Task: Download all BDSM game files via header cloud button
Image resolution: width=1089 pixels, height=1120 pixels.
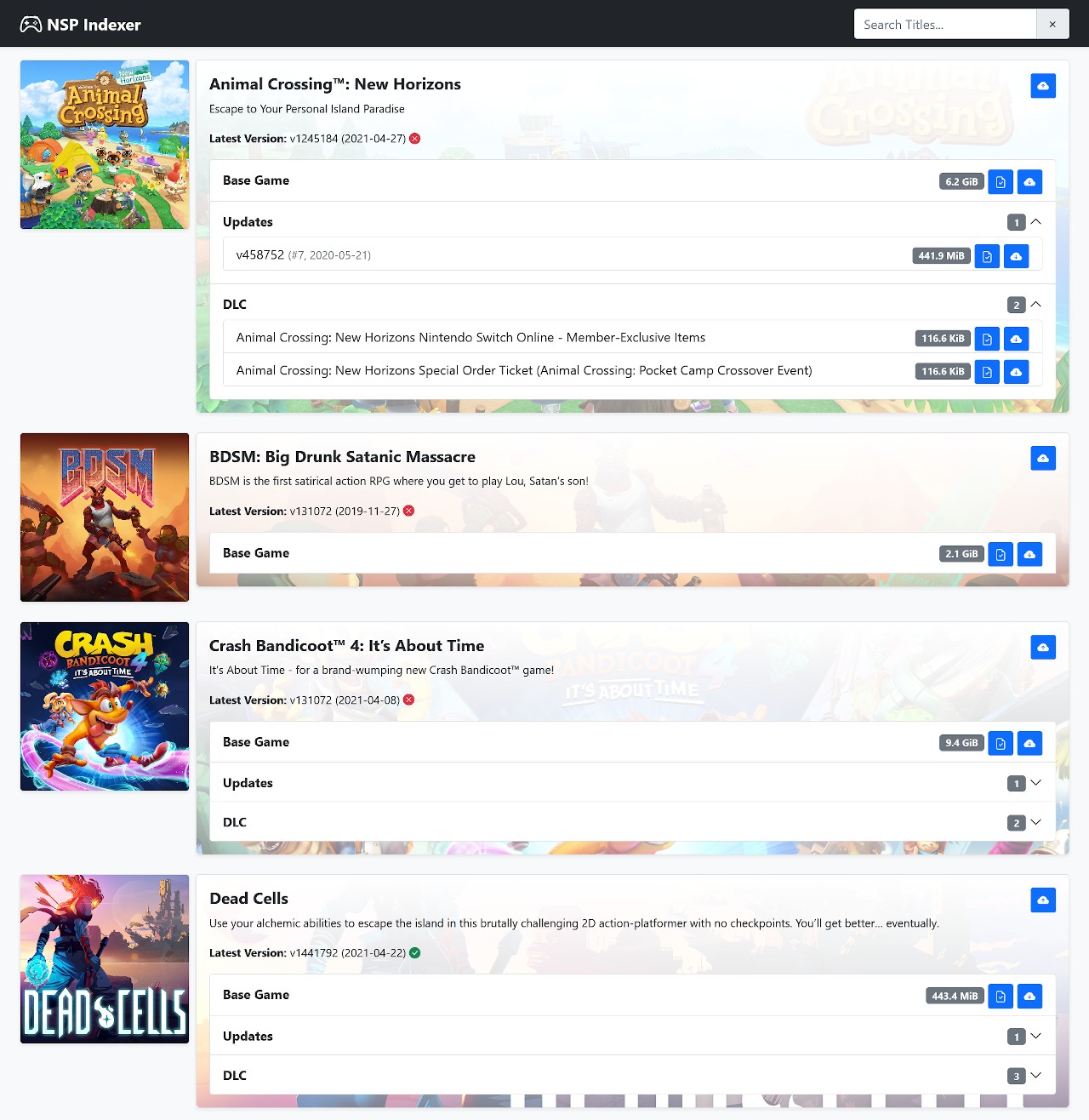Action: pos(1043,459)
